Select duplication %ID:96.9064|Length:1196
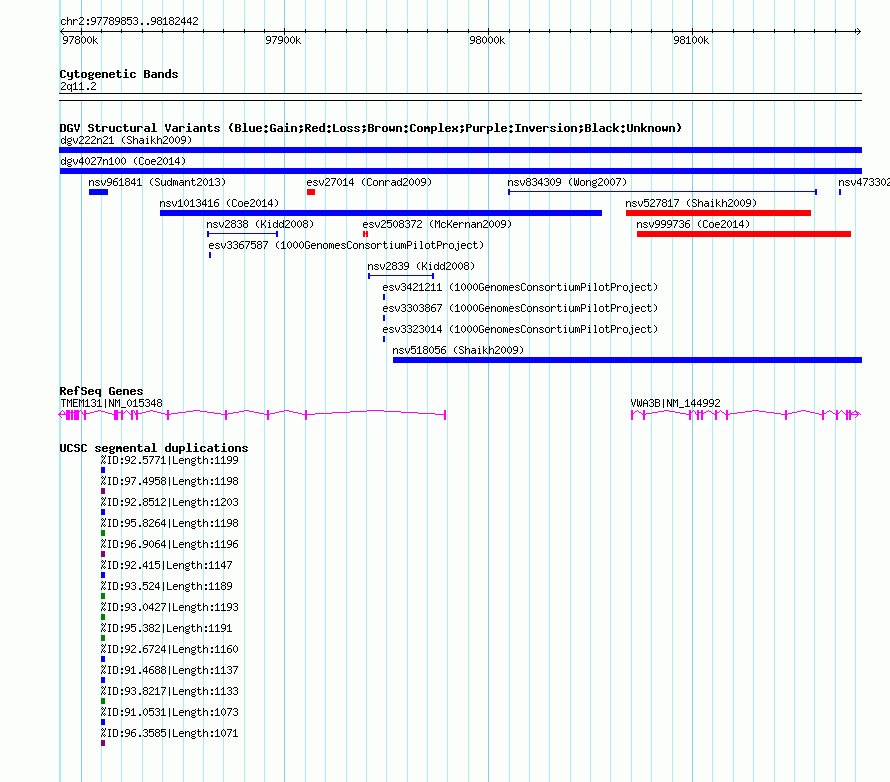Screen dimensions: 890x782 click(170, 544)
